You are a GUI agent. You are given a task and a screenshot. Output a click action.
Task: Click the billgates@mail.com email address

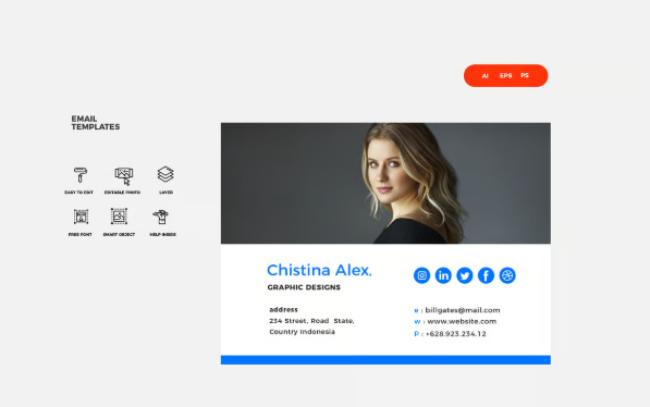coord(463,310)
